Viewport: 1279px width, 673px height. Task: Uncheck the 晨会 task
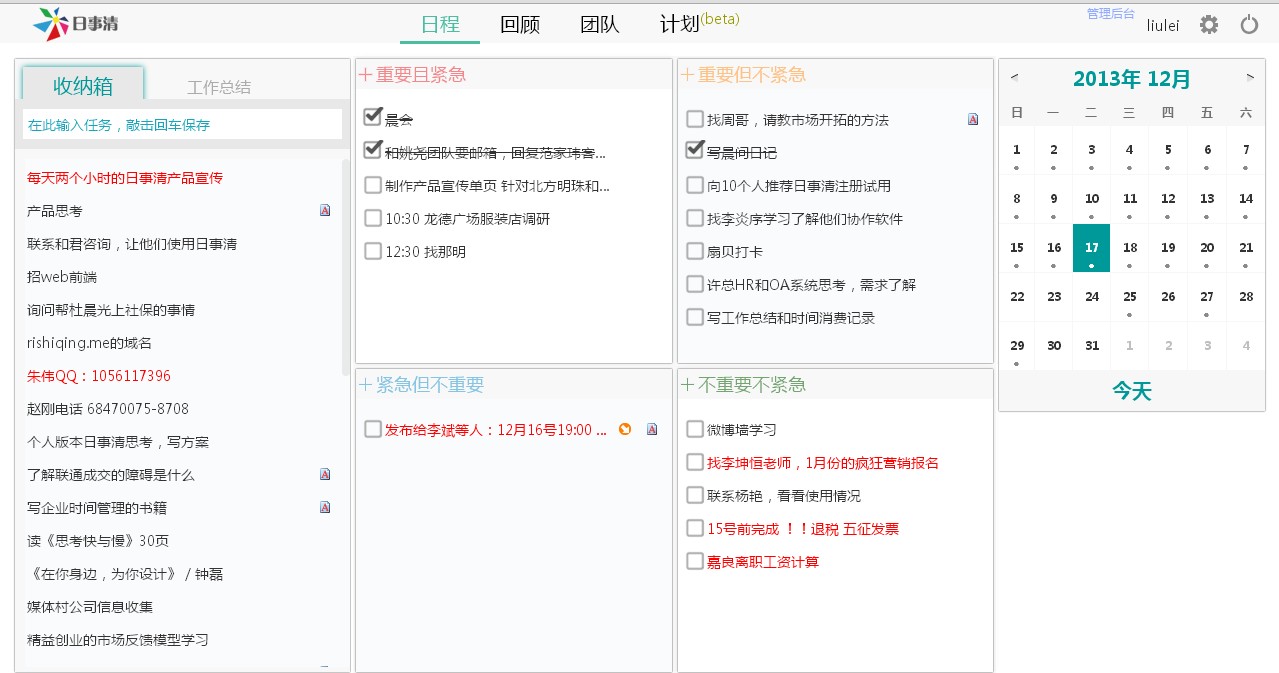point(373,118)
